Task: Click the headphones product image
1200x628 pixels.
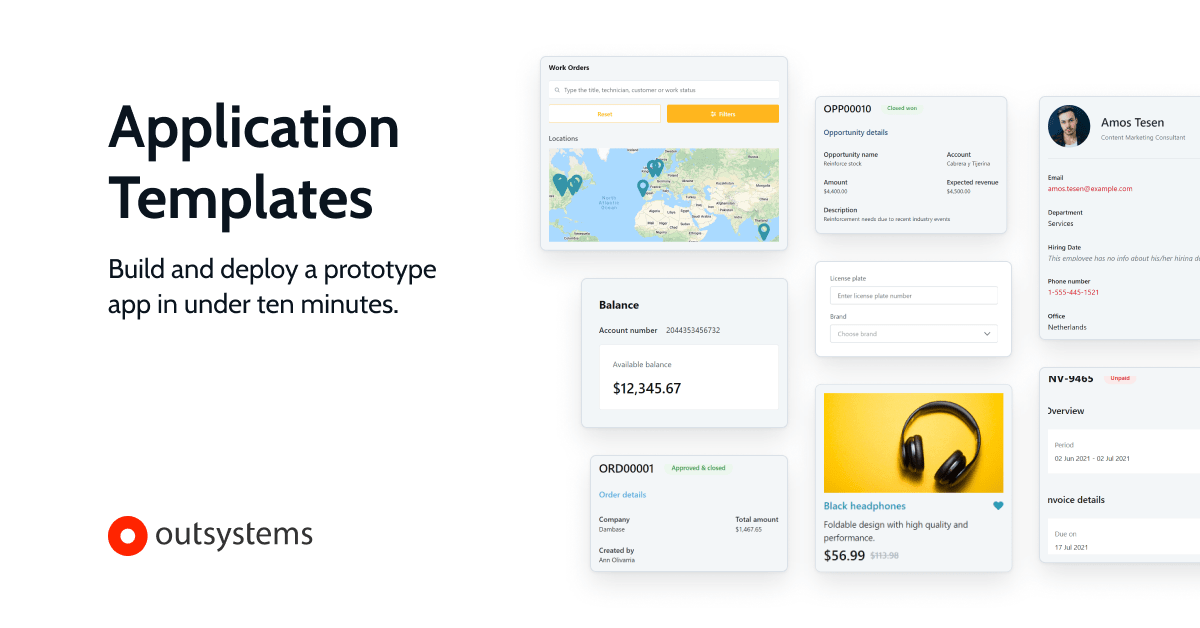Action: [914, 443]
